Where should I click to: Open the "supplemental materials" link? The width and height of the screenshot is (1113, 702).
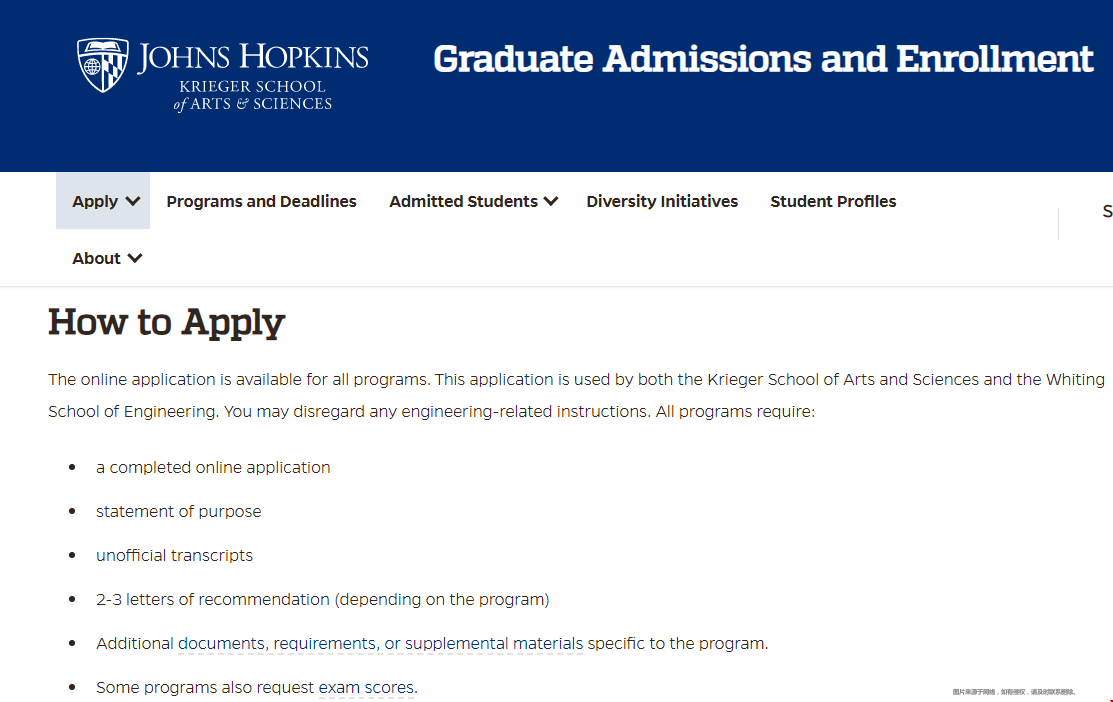(x=494, y=644)
